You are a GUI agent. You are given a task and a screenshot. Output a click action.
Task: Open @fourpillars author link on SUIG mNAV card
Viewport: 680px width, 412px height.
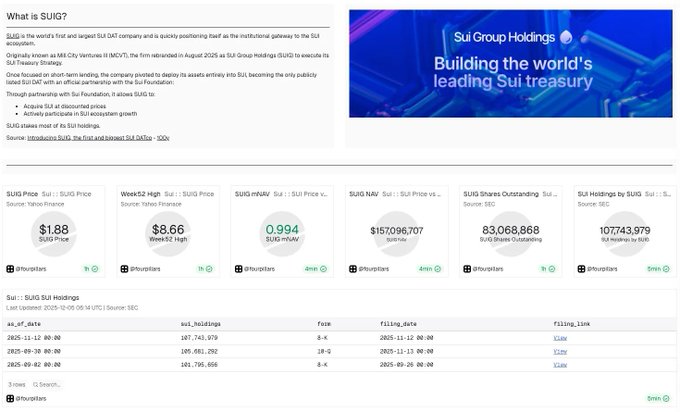coord(259,269)
